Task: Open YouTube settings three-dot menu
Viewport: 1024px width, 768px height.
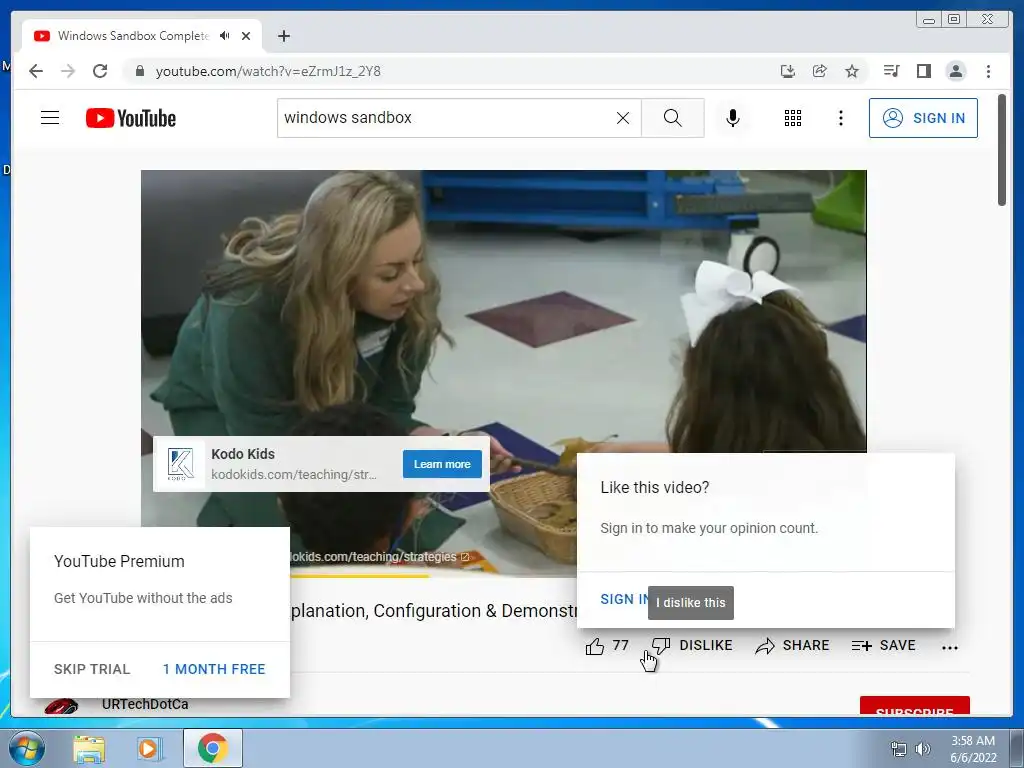Action: (840, 118)
